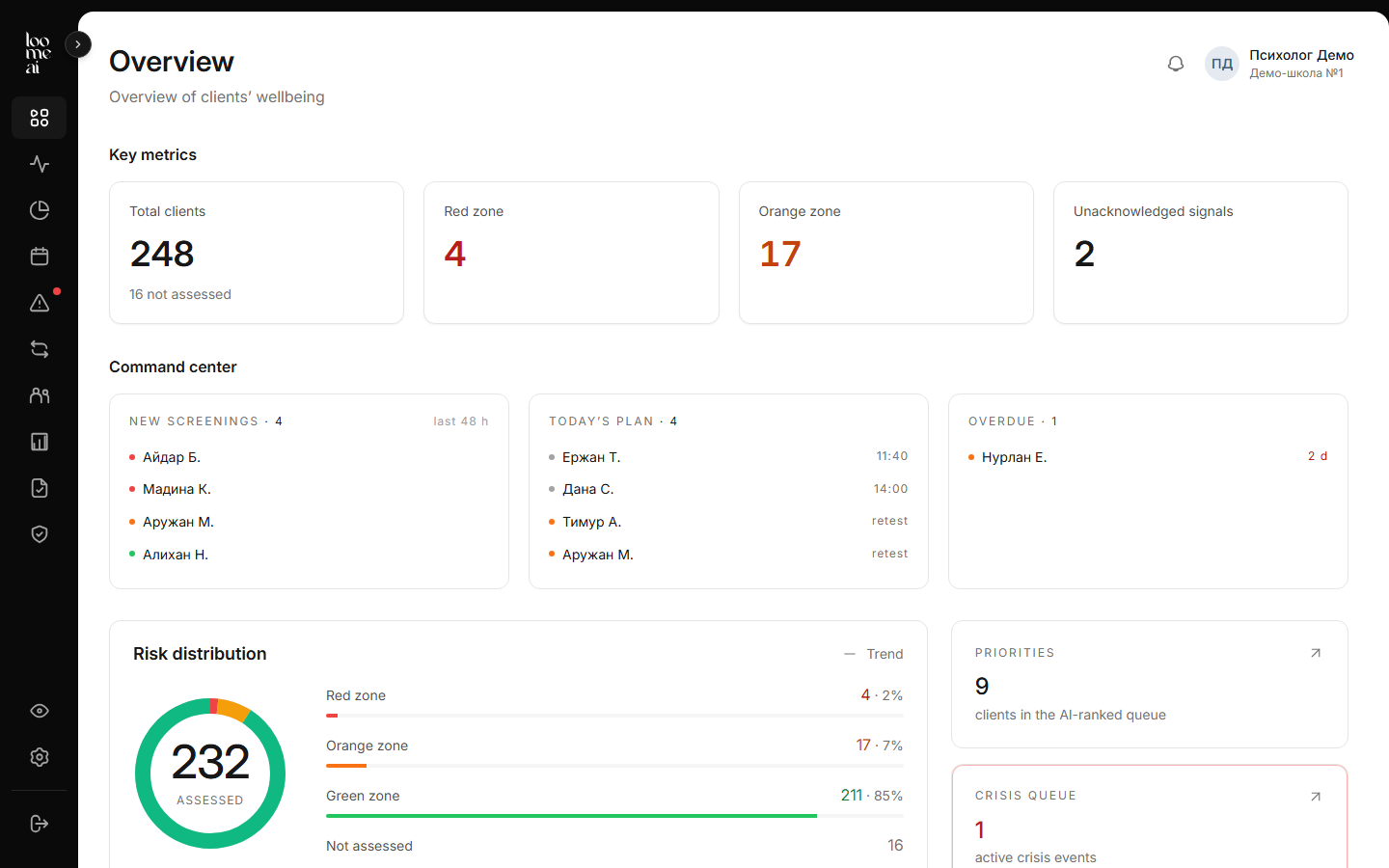The image size is (1389, 868).
Task: Select Алихан Н. in new screenings
Action: [x=309, y=555]
